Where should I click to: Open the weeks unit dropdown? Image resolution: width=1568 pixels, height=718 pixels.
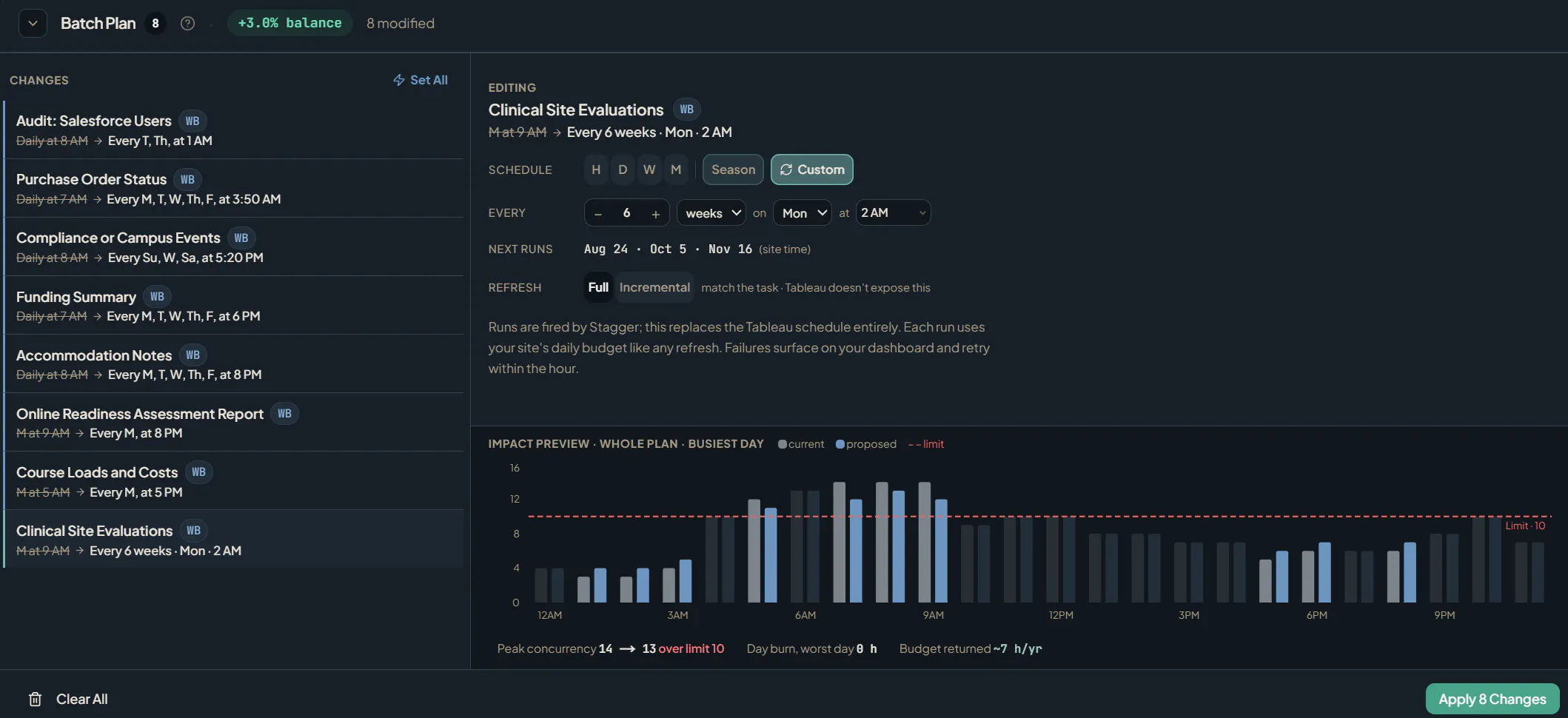click(711, 213)
